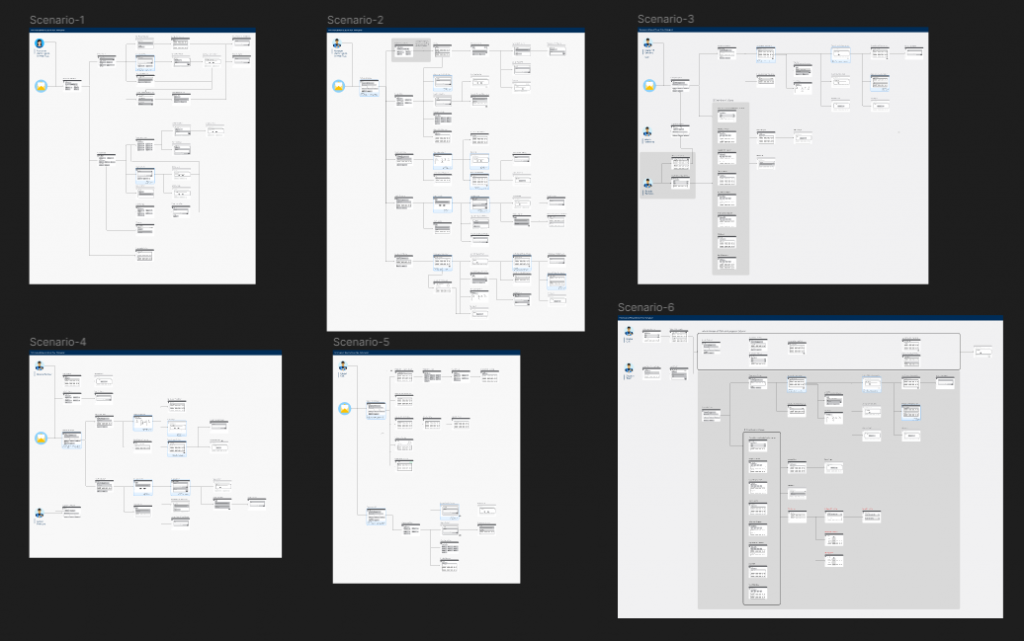The image size is (1024, 641).
Task: Click the user avatar icon in Scenario-1
Action: pyautogui.click(x=40, y=45)
